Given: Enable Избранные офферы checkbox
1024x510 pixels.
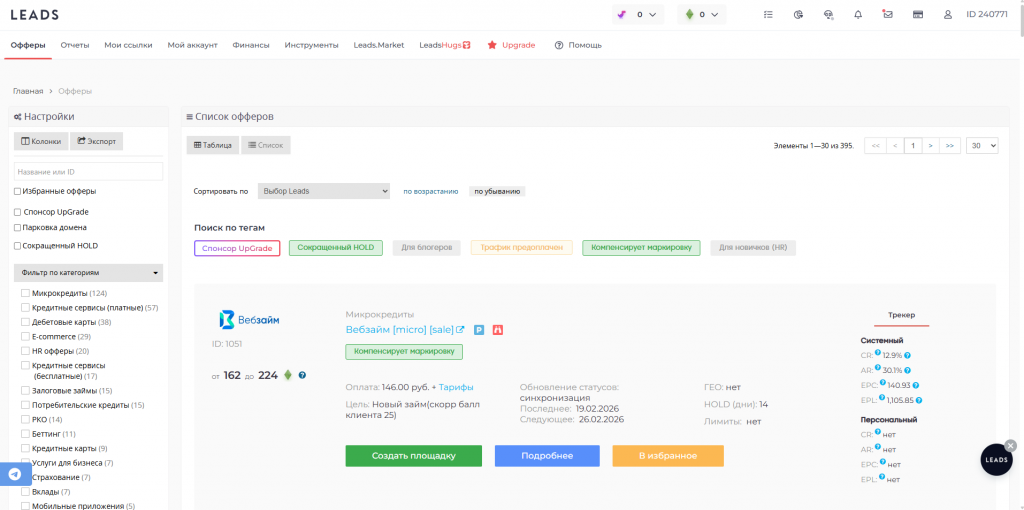Looking at the screenshot, I should tap(17, 191).
